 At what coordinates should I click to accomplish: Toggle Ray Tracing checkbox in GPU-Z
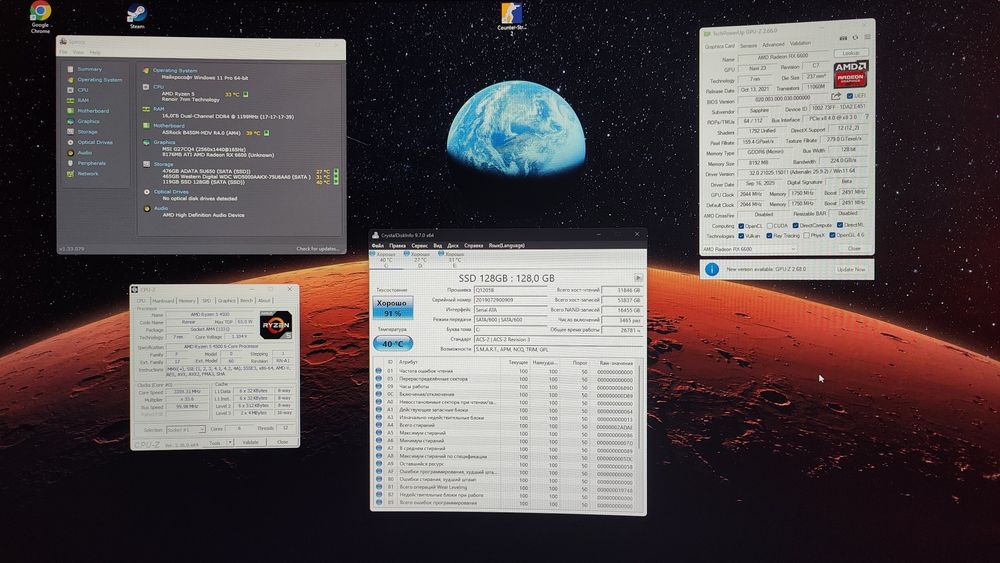click(769, 236)
